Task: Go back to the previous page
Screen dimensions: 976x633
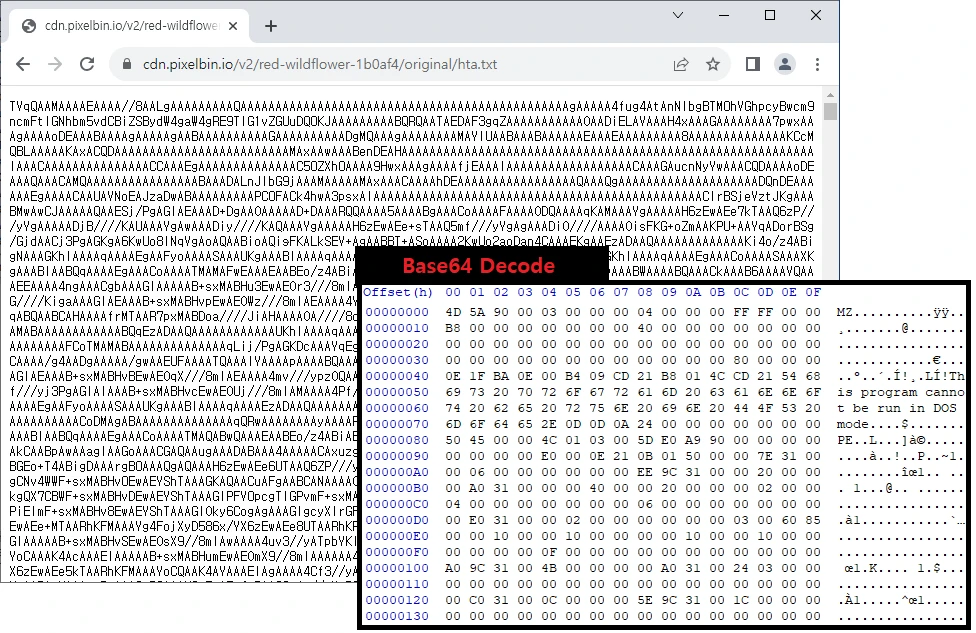Action: pyautogui.click(x=23, y=64)
